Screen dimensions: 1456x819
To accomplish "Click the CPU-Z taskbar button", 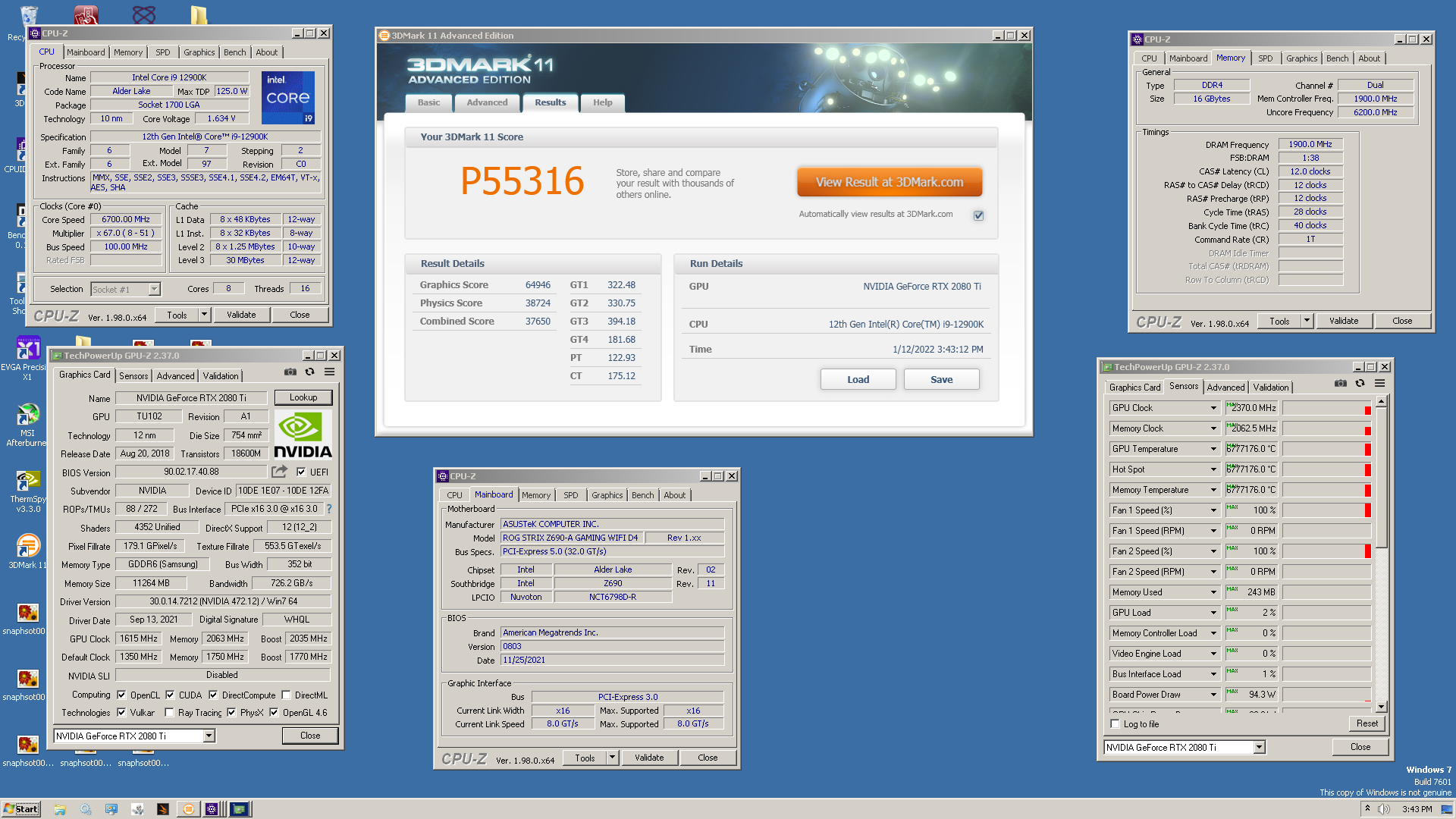I will coord(212,809).
